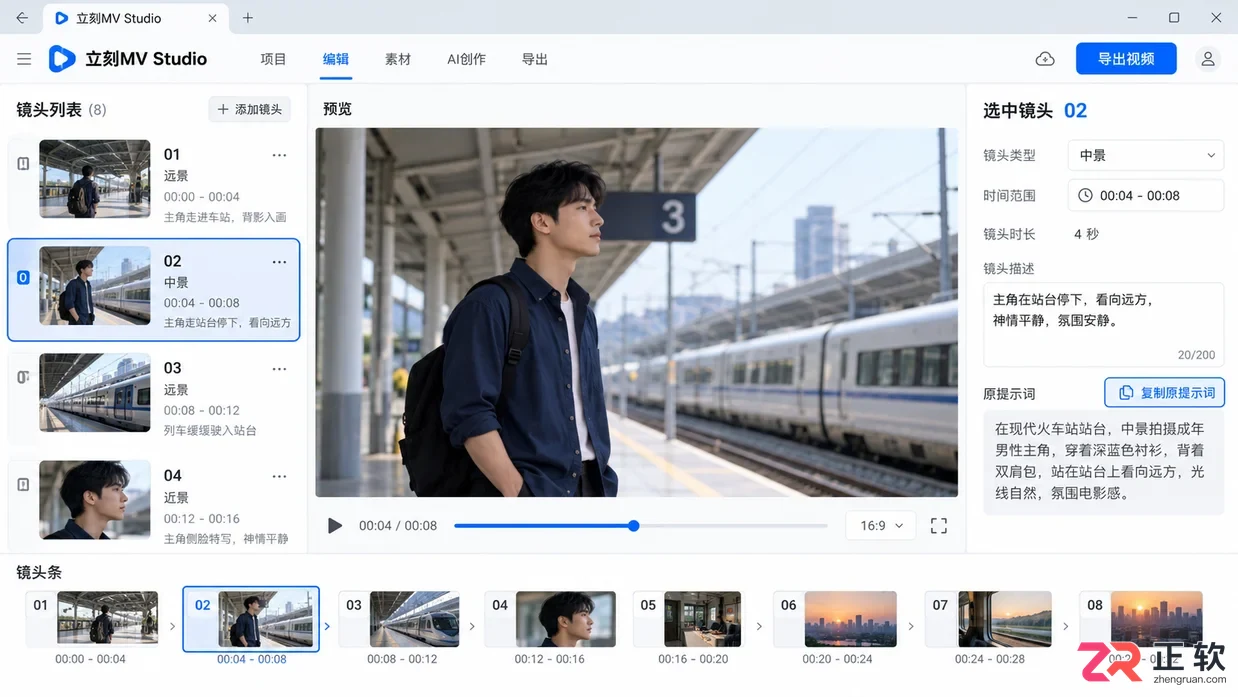
Task: Click the 添加镜头 button
Action: (250, 109)
